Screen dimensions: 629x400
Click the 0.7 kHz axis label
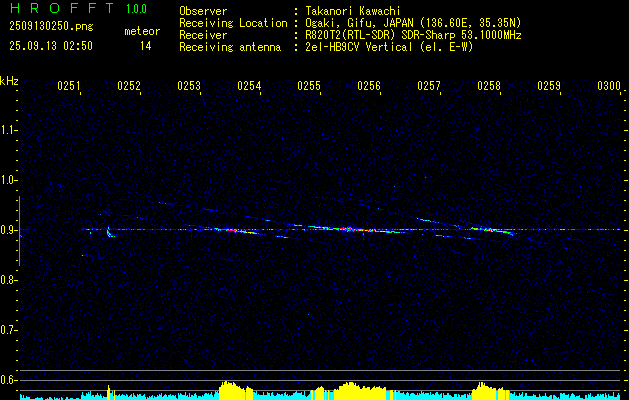point(8,330)
